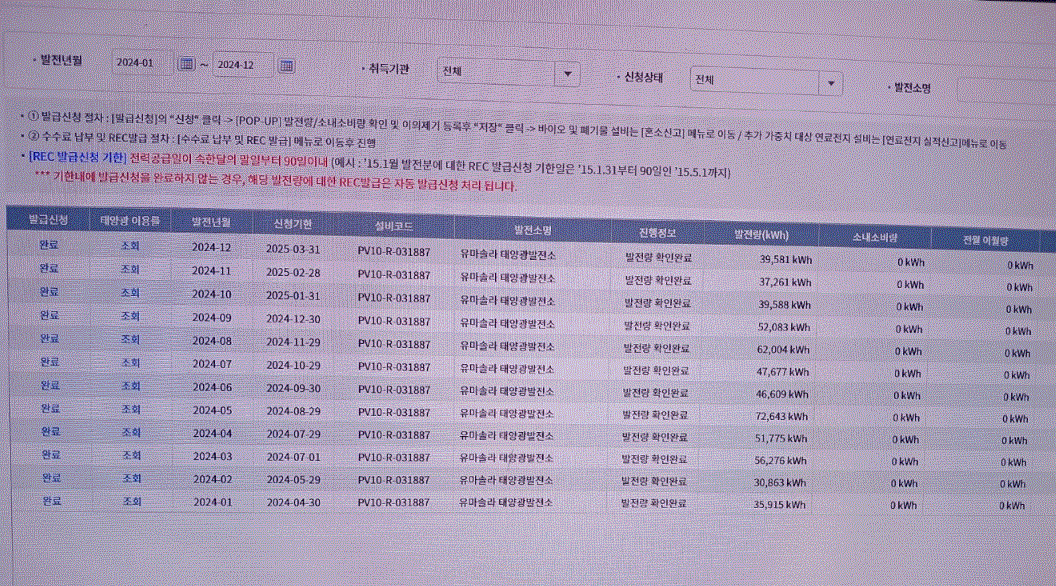Select the 72,643 kWh generation value
This screenshot has height=586, width=1056.
[781, 416]
